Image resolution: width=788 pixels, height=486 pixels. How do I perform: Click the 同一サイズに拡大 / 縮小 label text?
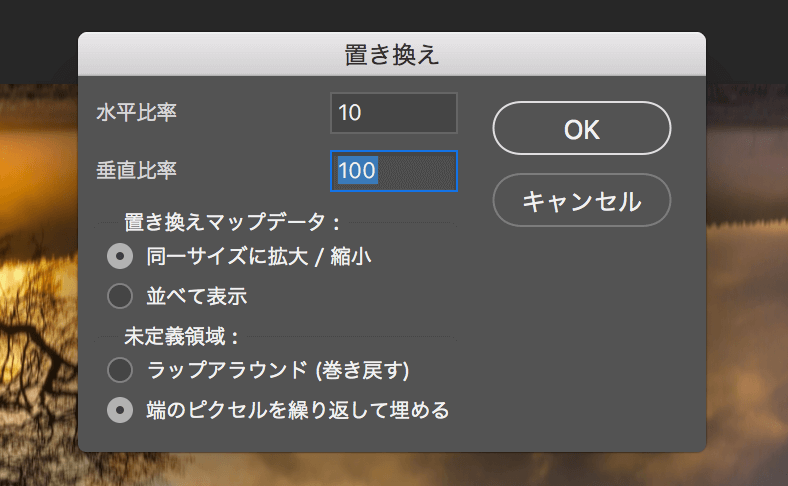pos(259,256)
